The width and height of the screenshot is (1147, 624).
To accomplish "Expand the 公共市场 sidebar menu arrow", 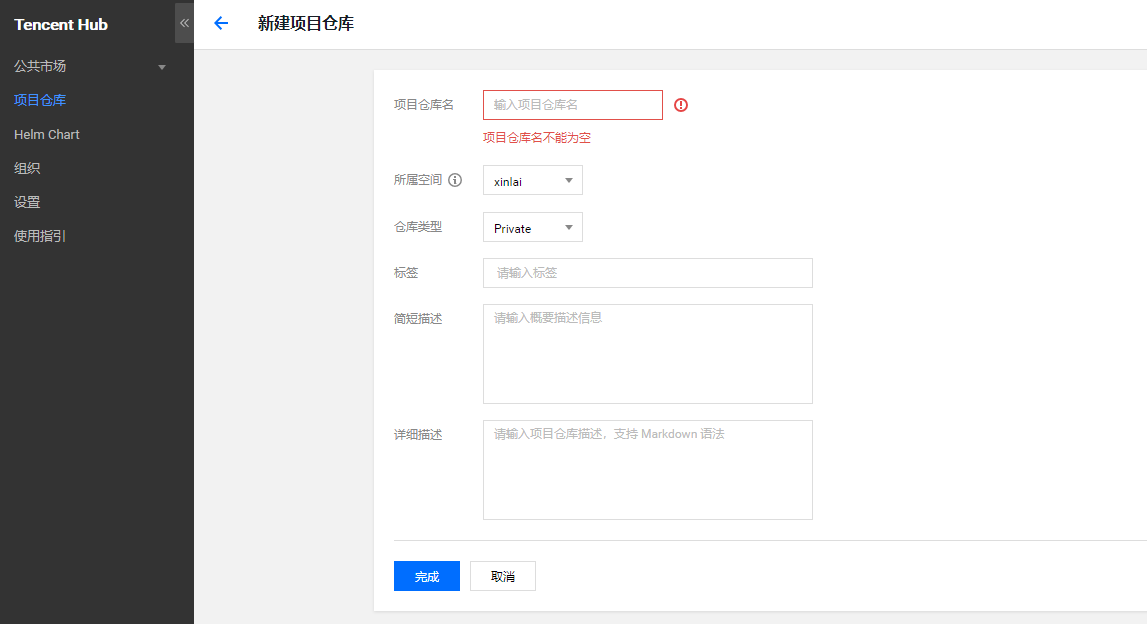I will pos(162,67).
